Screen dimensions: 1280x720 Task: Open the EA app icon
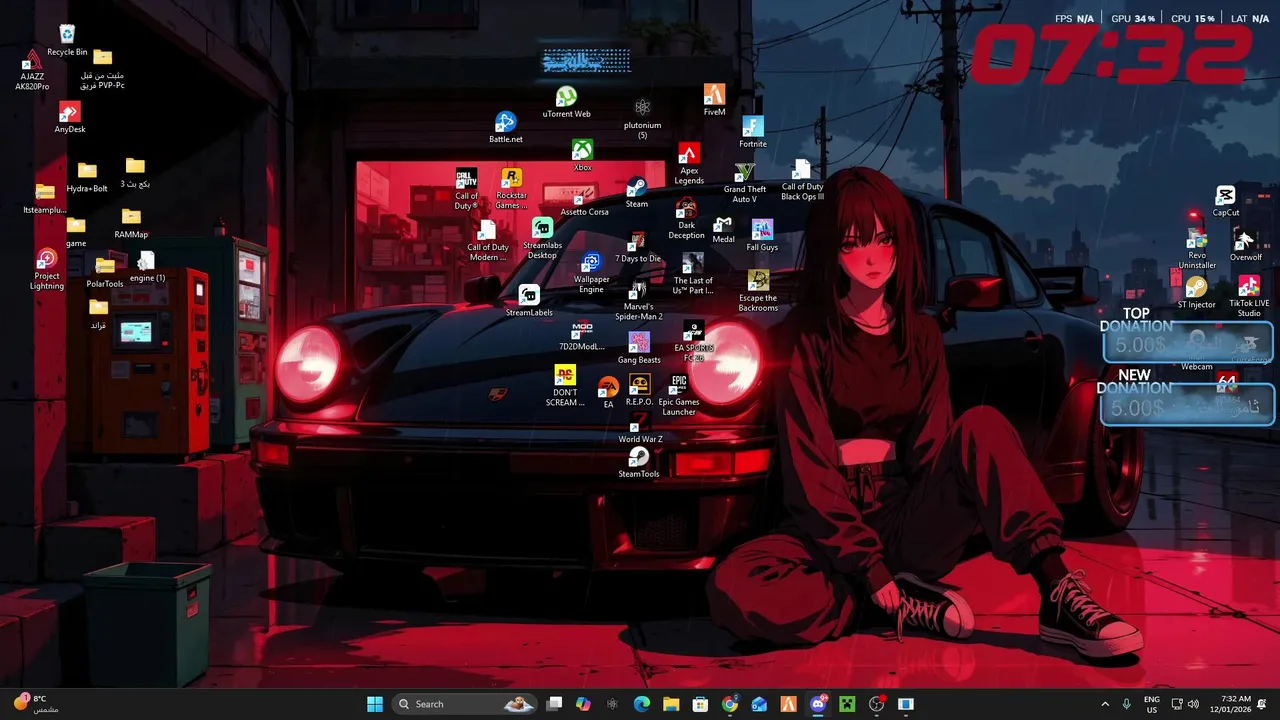(608, 392)
